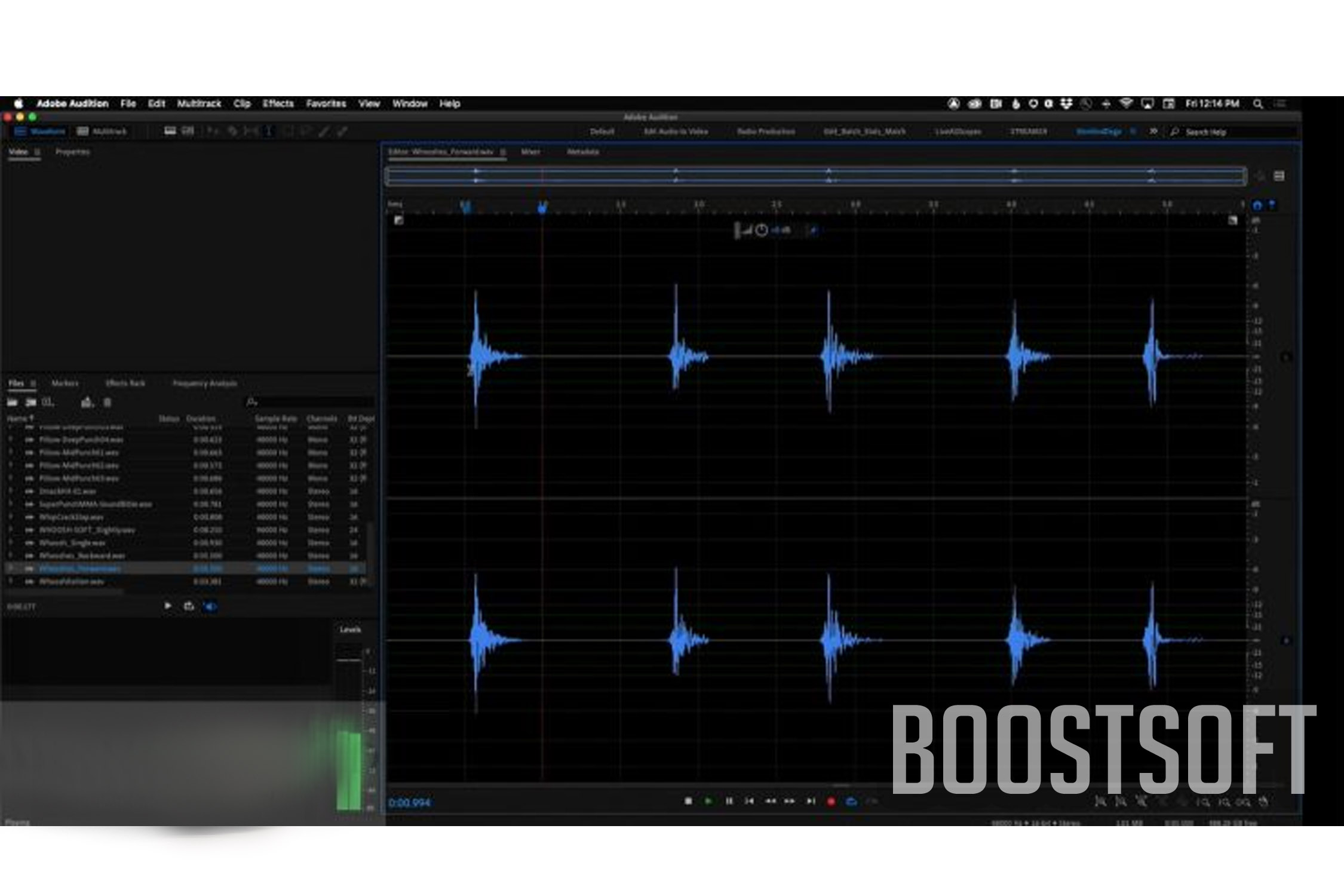Expand the SuperPunchMMA file row arrow
Viewport: 1344px width, 896px height.
11,504
